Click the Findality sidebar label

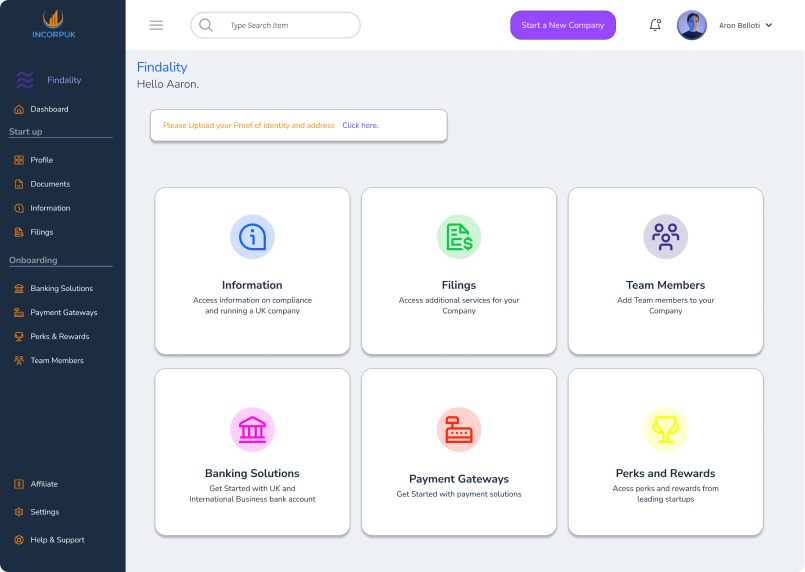[64, 80]
